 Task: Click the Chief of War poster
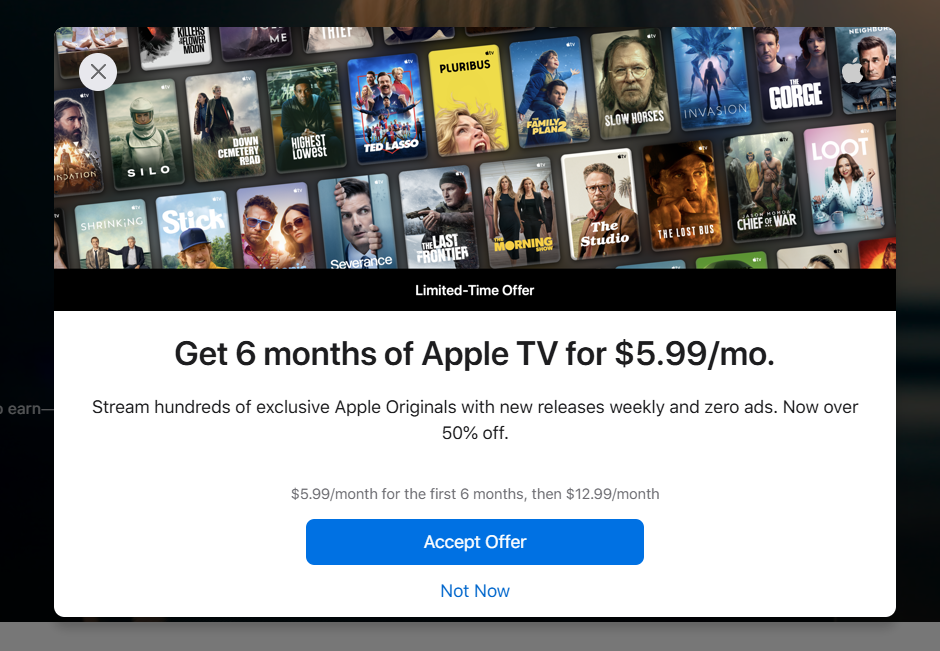[763, 186]
